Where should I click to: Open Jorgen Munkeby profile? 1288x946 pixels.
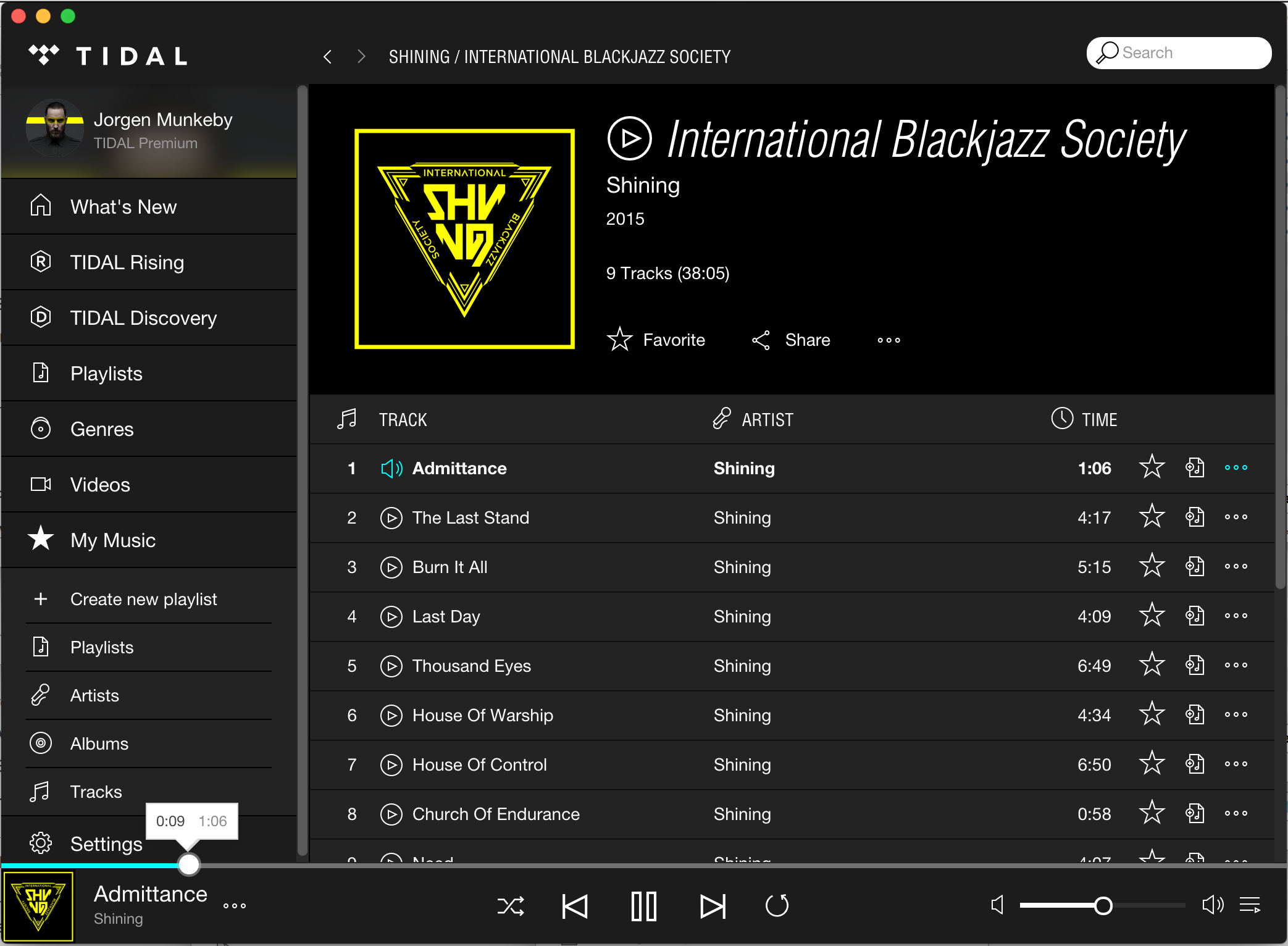pyautogui.click(x=149, y=131)
